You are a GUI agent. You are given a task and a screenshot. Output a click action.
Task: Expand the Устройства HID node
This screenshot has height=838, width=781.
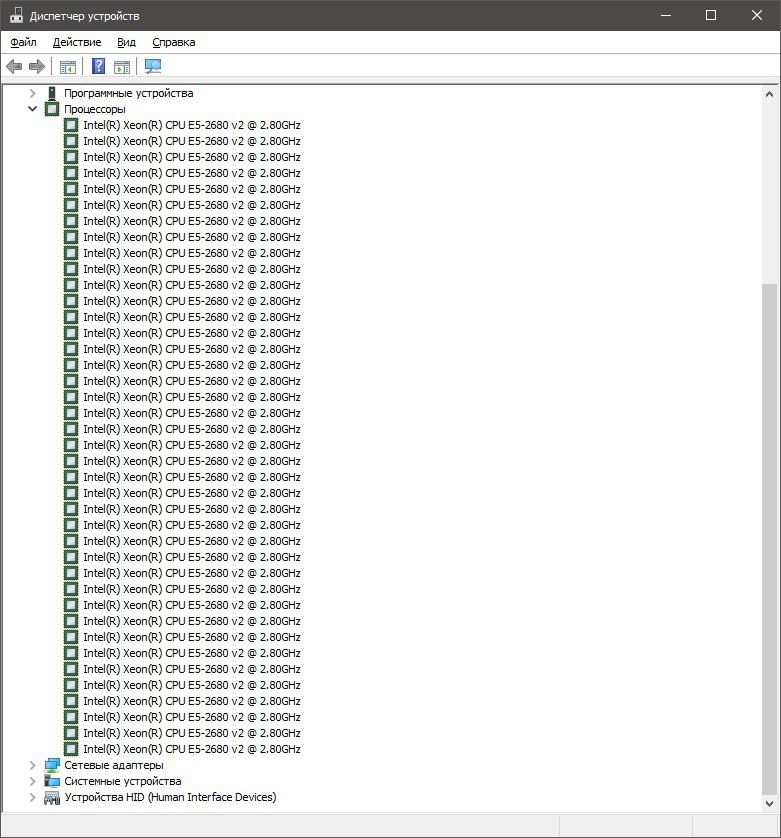tap(33, 797)
